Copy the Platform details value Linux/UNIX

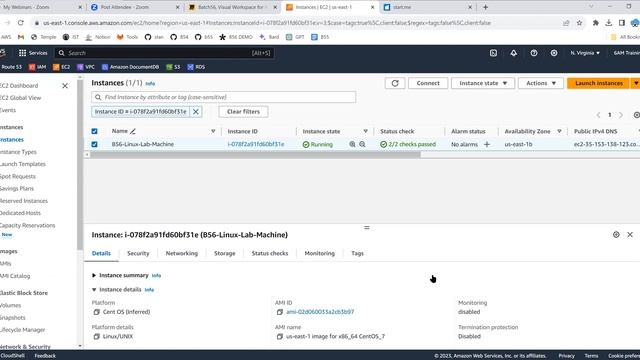(97, 336)
